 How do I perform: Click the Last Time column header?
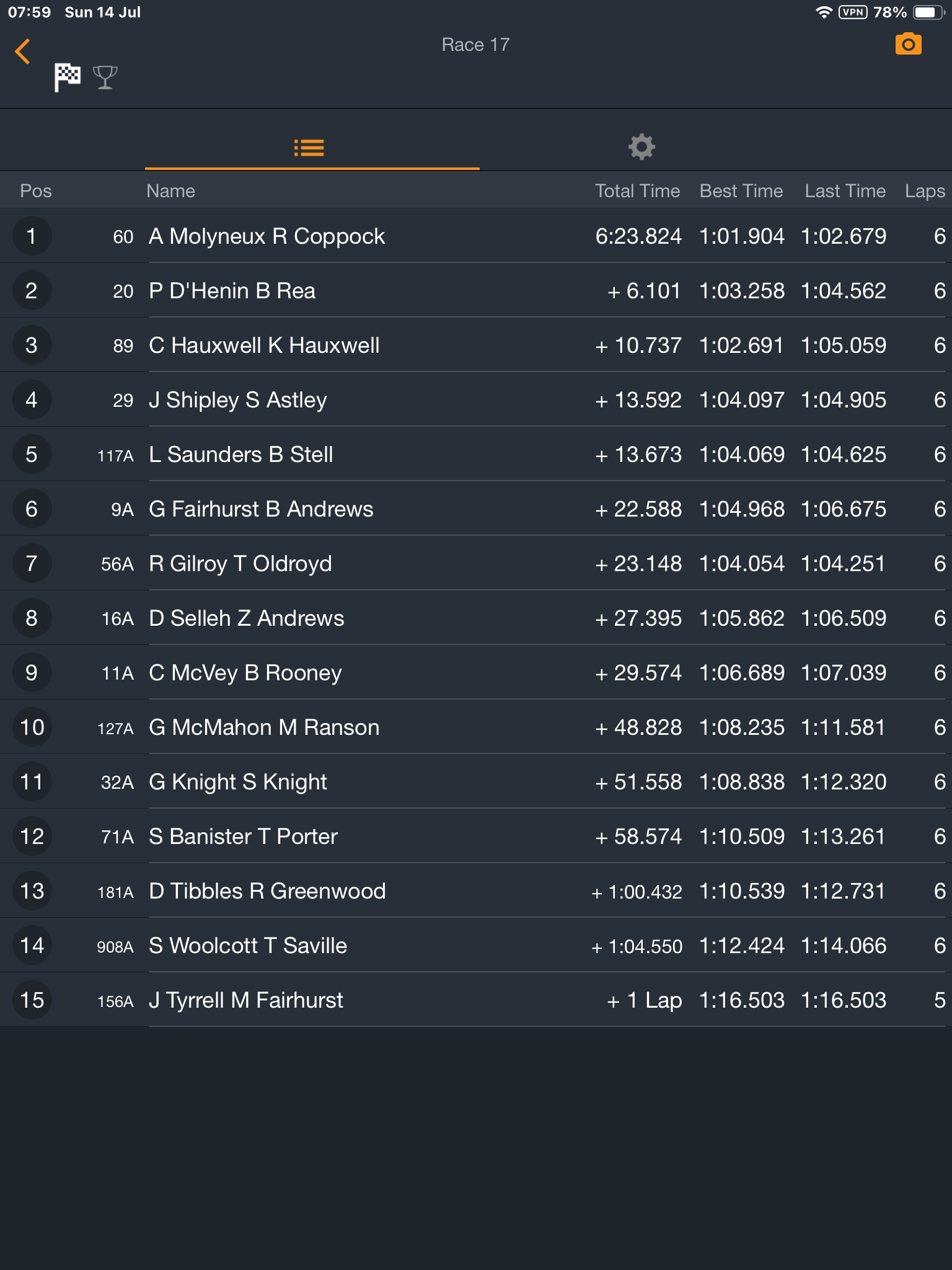coord(845,191)
